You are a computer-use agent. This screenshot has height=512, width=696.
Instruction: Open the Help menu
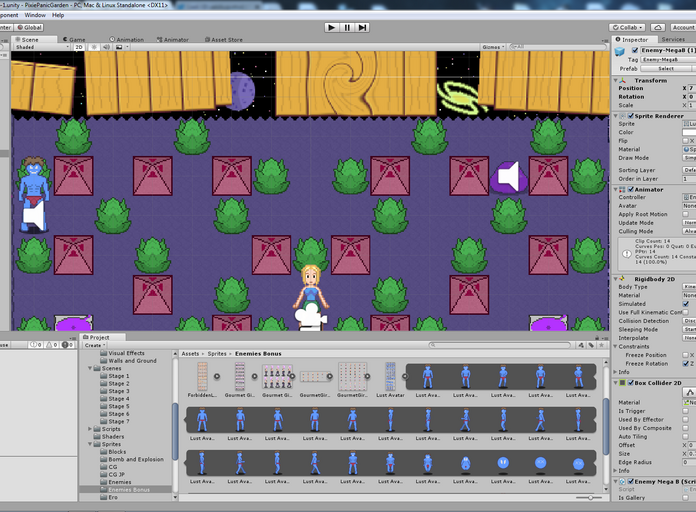58,15
